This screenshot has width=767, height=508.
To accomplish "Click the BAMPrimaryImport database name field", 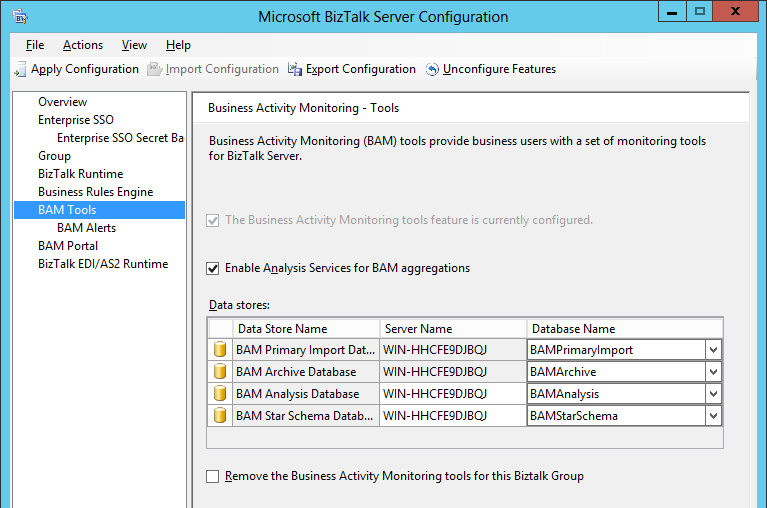I will click(x=616, y=350).
